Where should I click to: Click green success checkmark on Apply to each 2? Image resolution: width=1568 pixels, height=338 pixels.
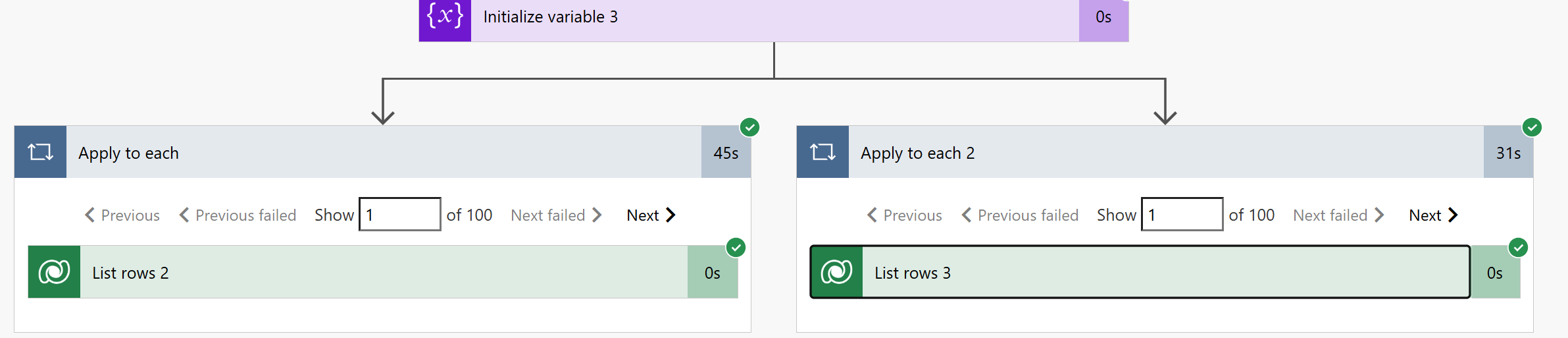coord(1532,127)
